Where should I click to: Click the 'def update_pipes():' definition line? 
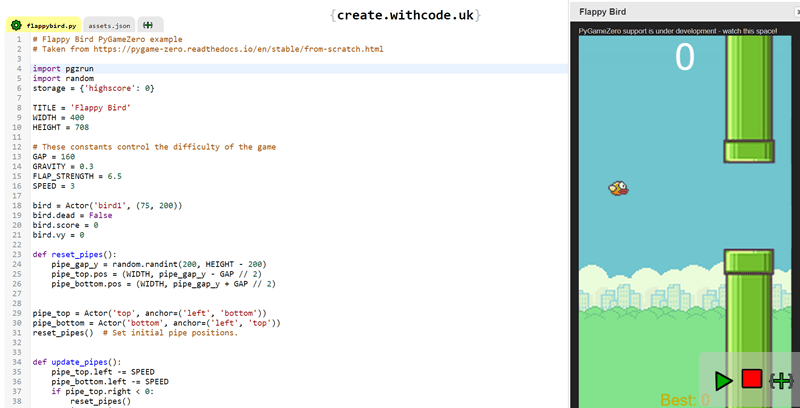pyautogui.click(x=77, y=362)
